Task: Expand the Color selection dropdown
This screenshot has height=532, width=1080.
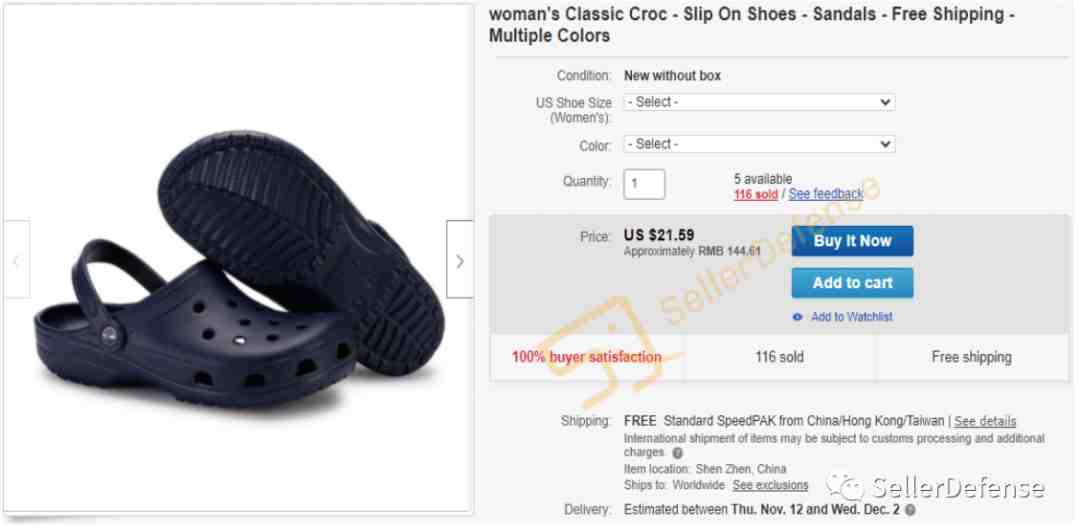Action: (x=759, y=144)
